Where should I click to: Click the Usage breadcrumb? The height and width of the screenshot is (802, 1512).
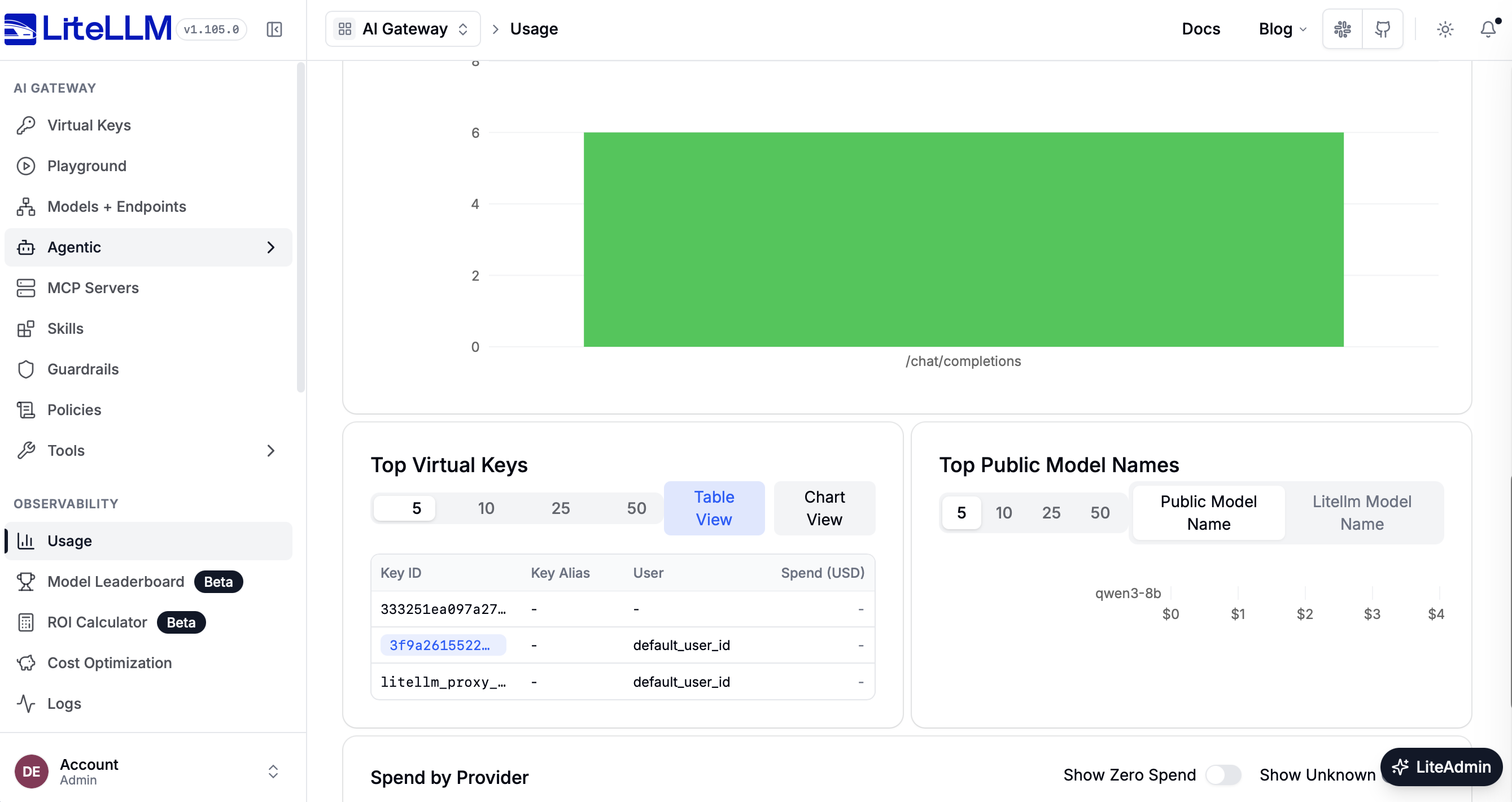click(x=534, y=29)
